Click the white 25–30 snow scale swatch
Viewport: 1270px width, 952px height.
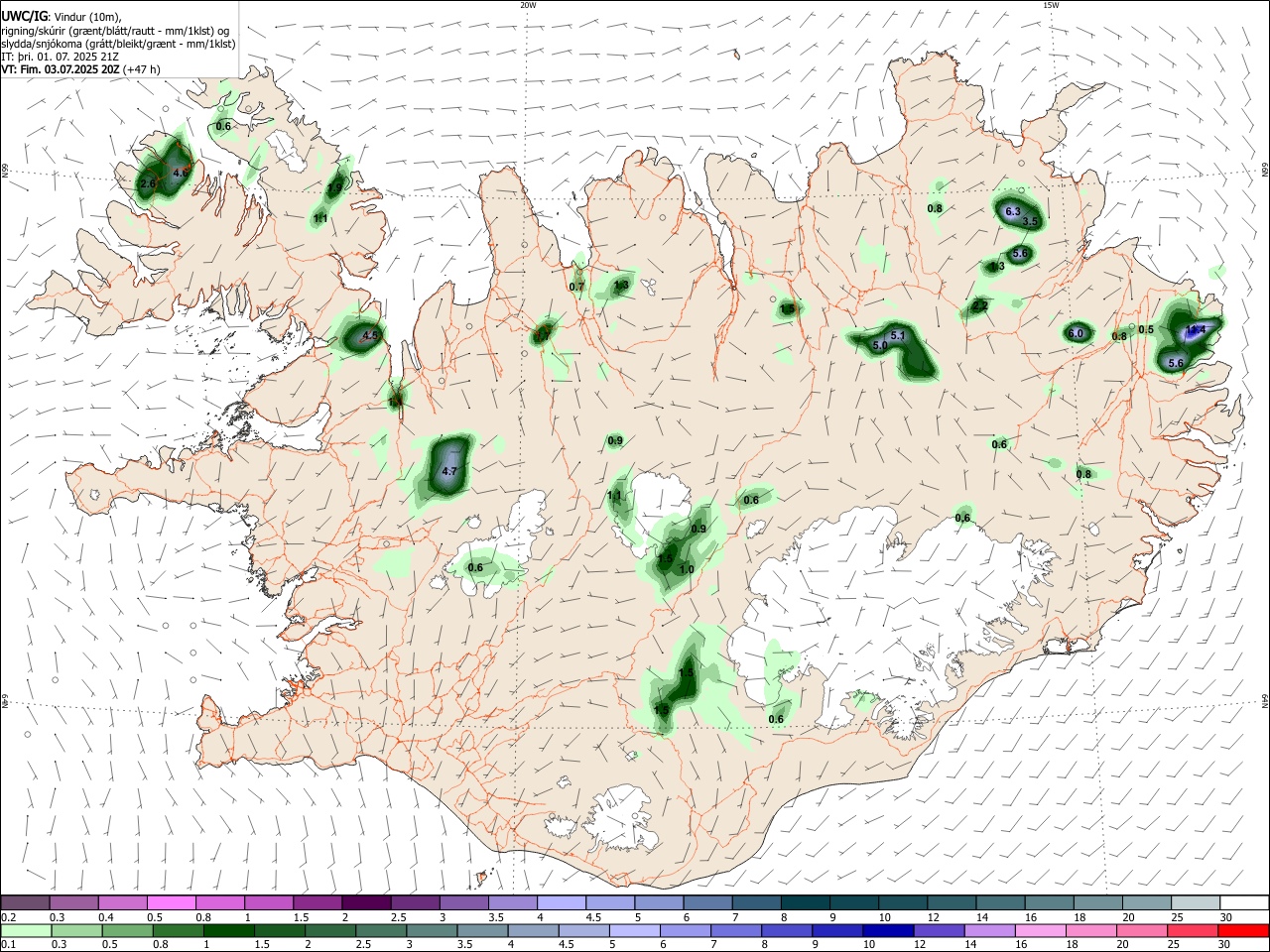[1195, 902]
